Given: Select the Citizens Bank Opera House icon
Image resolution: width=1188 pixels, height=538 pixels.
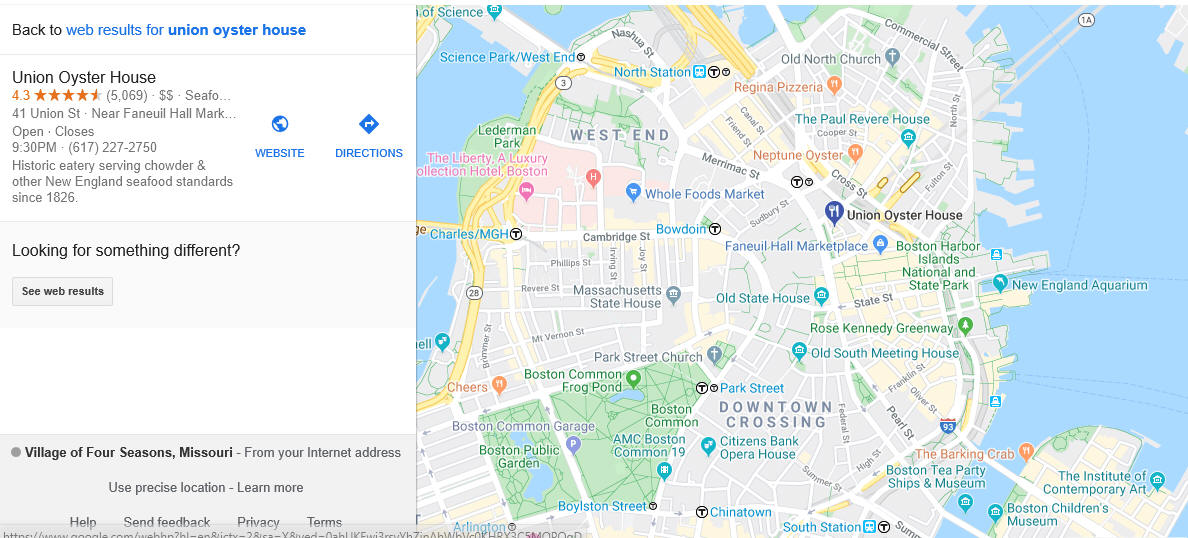Looking at the screenshot, I should tap(708, 446).
